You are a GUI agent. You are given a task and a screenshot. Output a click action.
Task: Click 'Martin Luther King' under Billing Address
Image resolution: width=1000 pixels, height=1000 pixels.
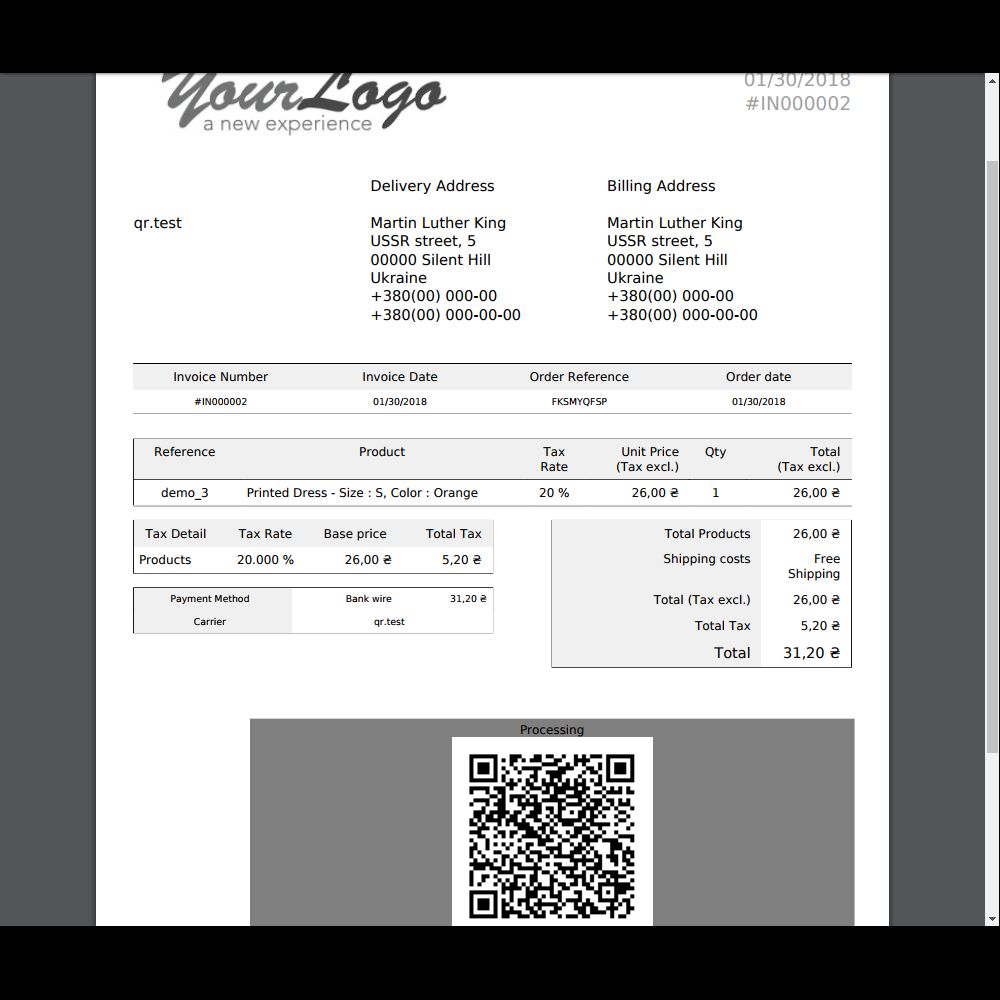pos(675,223)
